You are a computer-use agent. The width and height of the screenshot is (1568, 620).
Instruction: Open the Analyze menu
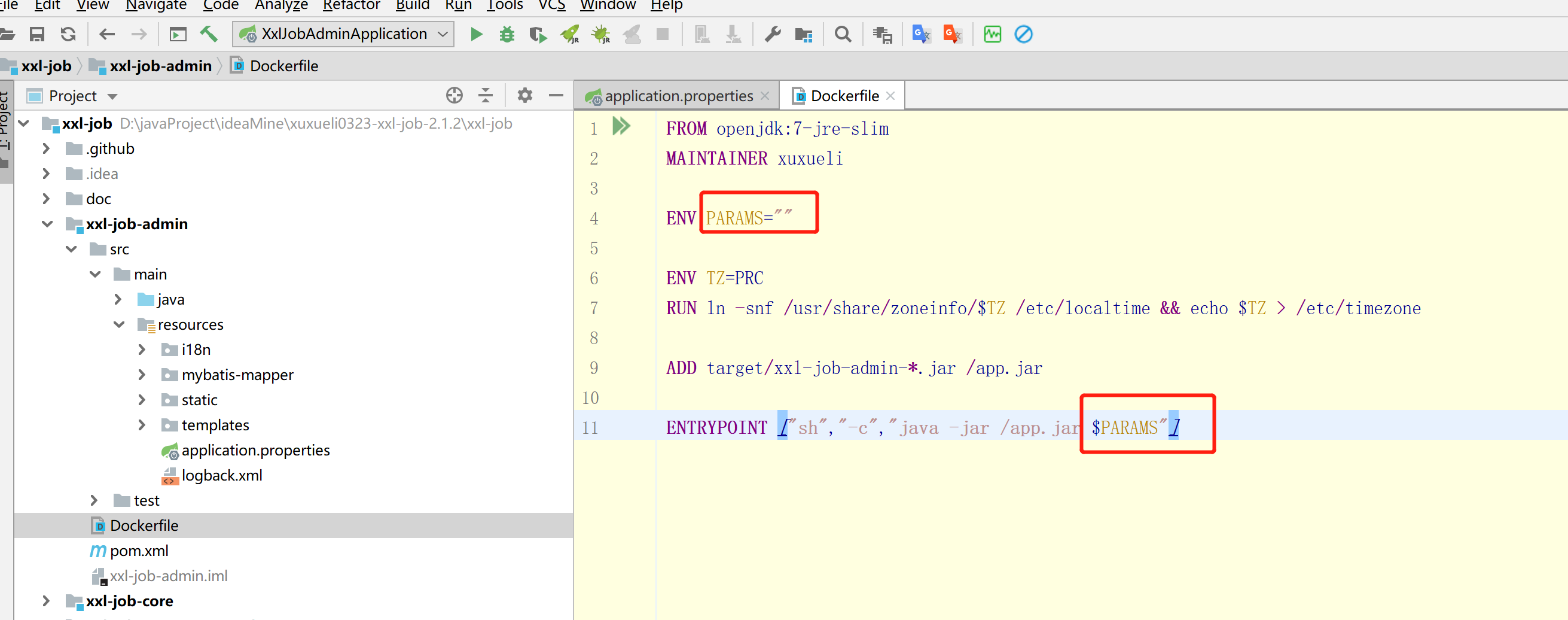[281, 5]
